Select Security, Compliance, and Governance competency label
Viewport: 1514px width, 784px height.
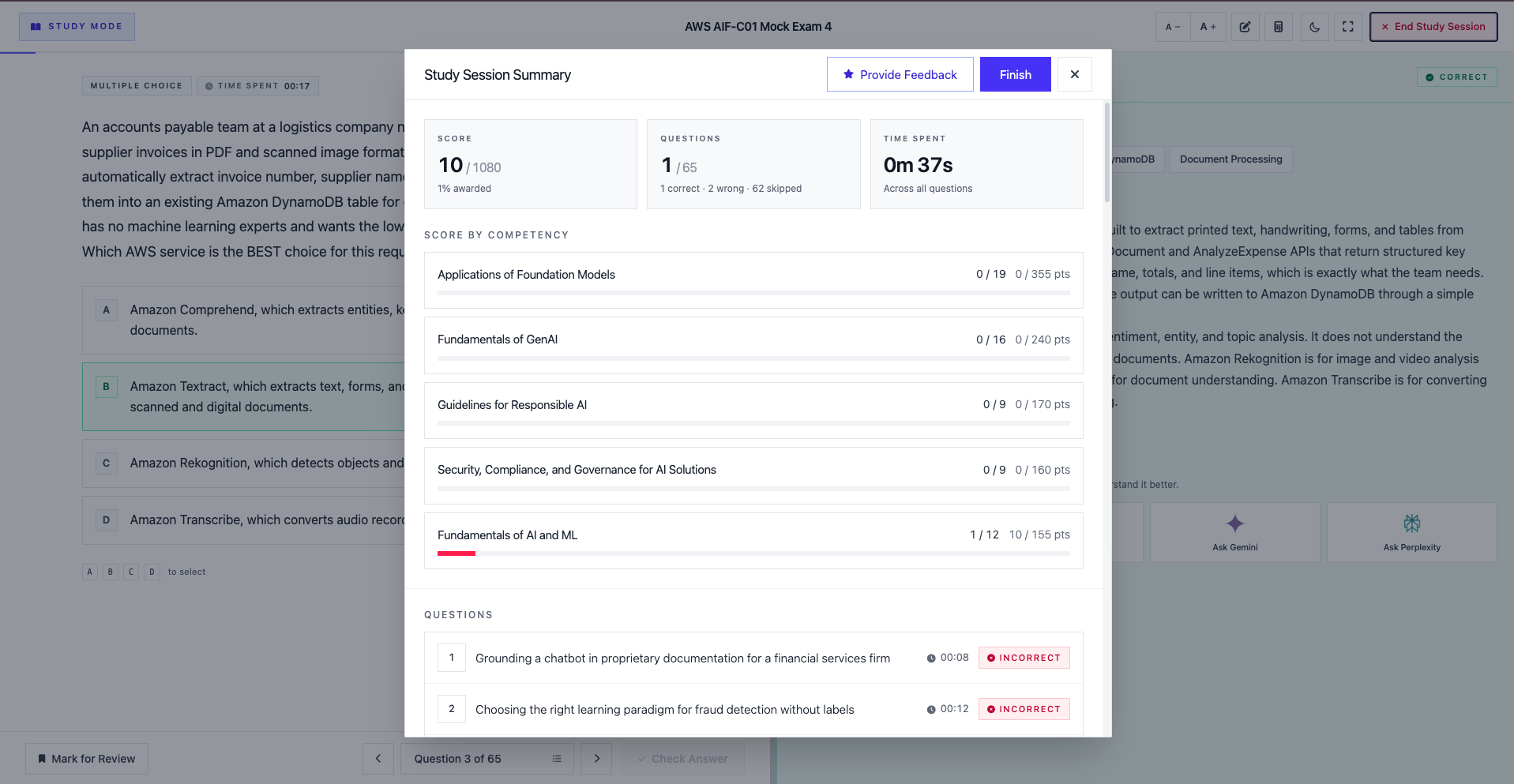577,470
